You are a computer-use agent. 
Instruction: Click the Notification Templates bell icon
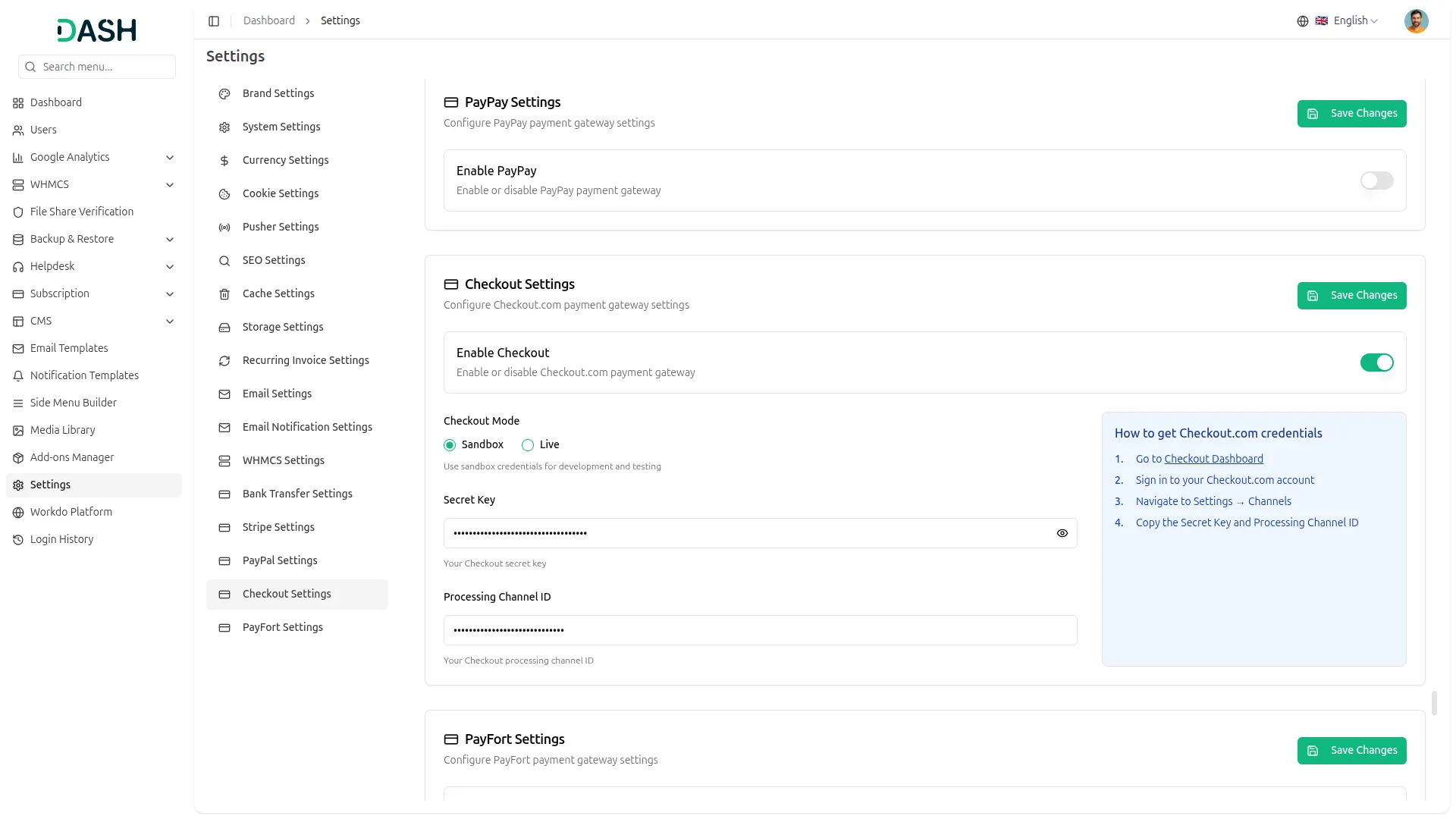[x=18, y=376]
